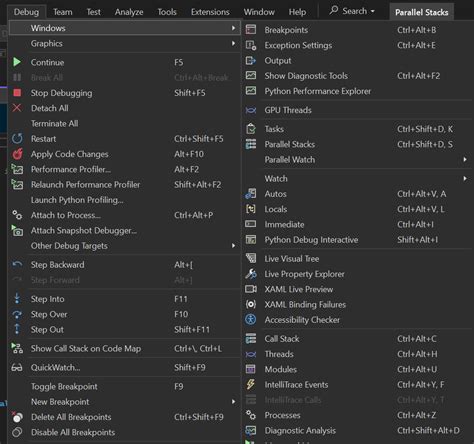The height and width of the screenshot is (444, 474).
Task: Click the Exception Settings icon
Action: click(251, 45)
